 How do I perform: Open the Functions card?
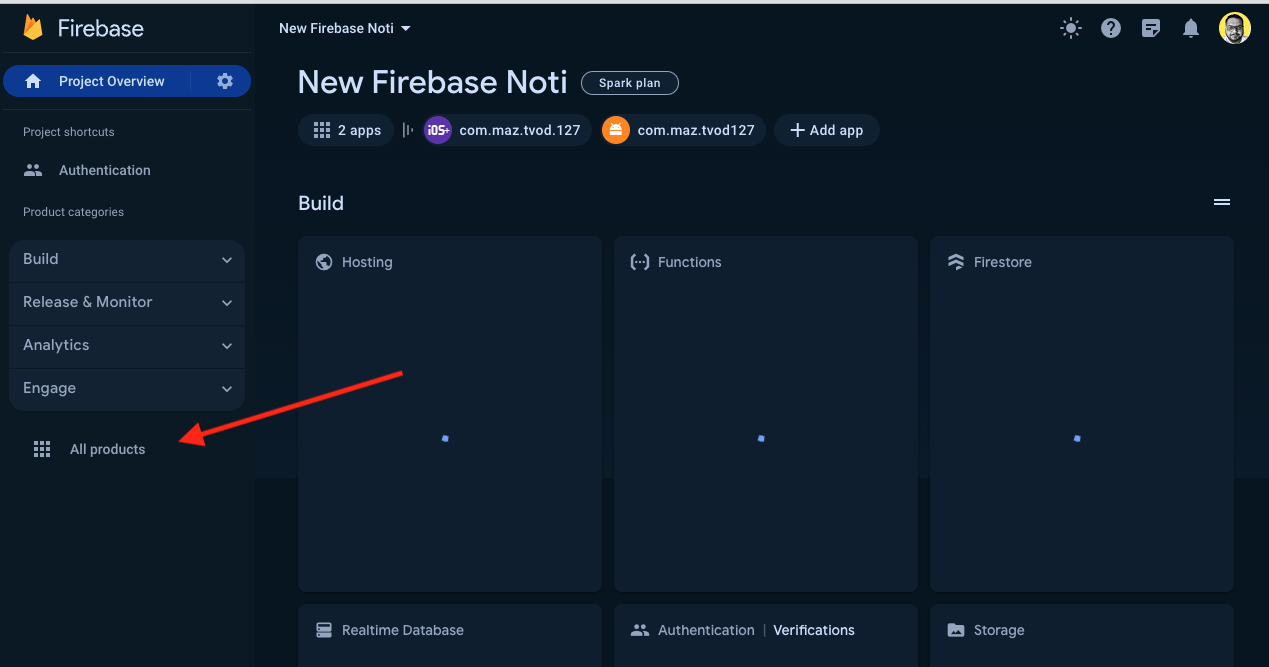click(766, 414)
